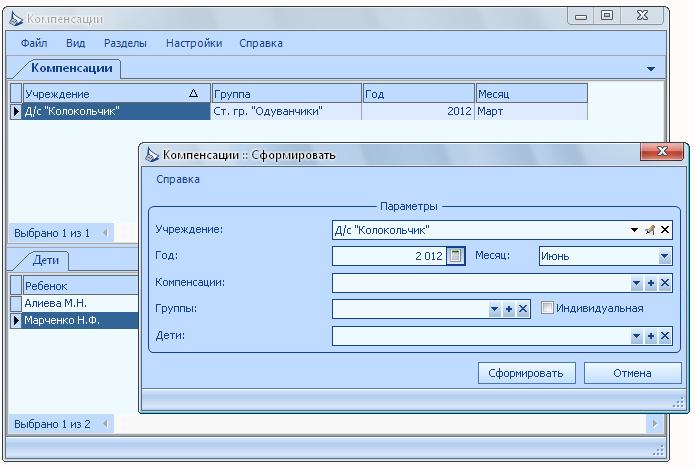Click scroll right arrow in the Дети panel

655,424
